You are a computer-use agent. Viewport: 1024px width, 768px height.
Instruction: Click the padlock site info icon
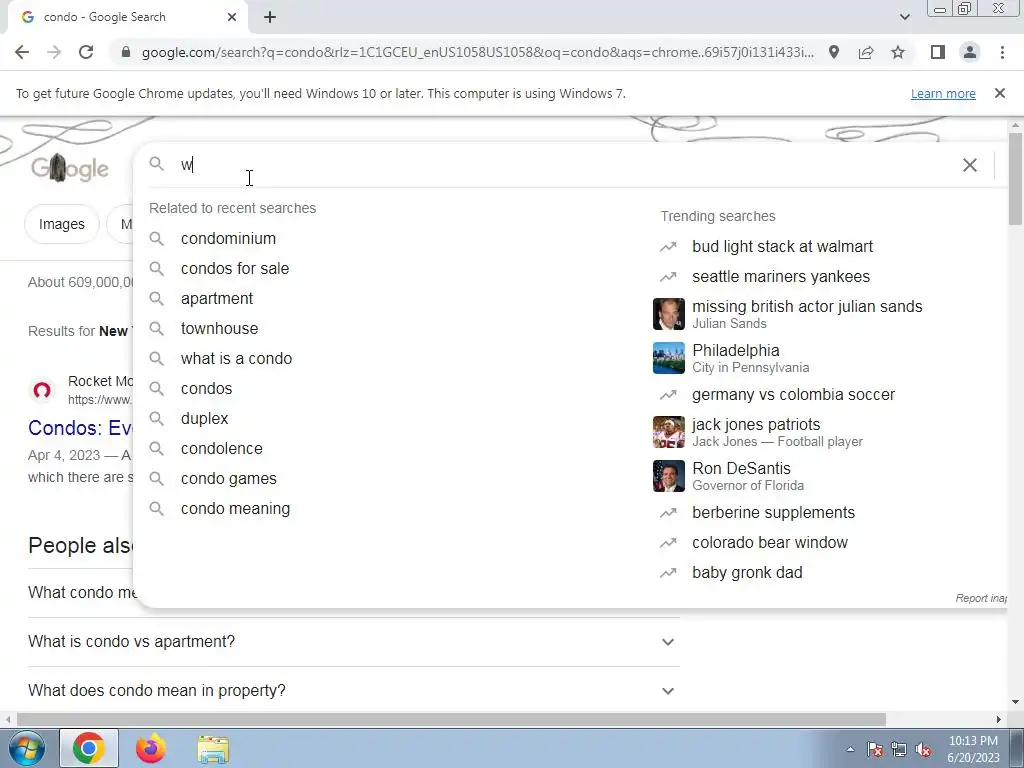[126, 52]
